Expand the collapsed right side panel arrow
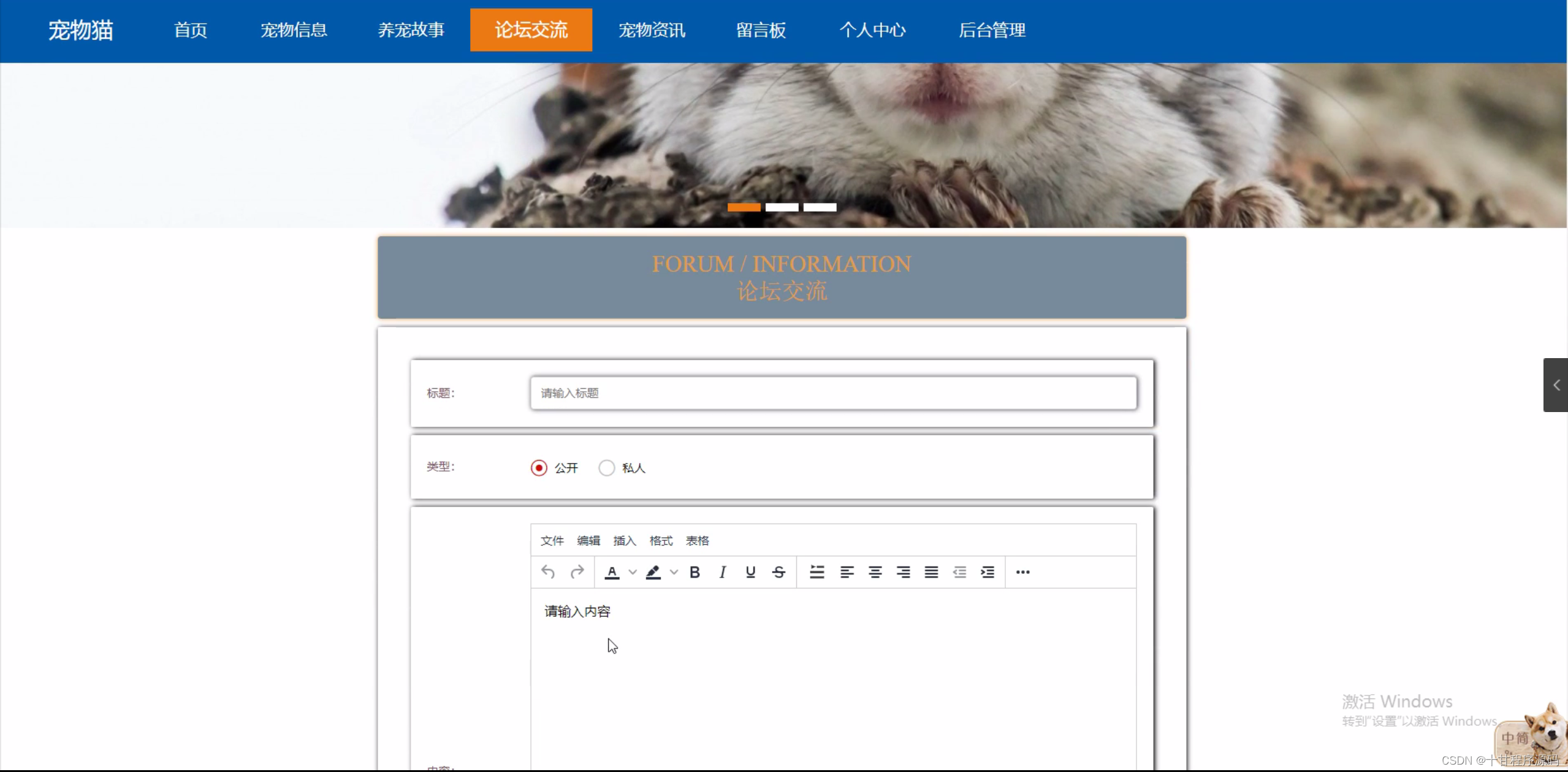Viewport: 1568px width, 772px height. (x=1556, y=385)
